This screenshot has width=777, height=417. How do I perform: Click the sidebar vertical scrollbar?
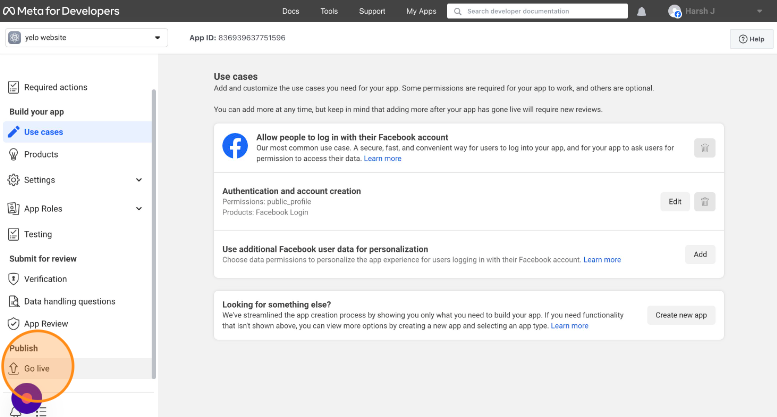[154, 234]
